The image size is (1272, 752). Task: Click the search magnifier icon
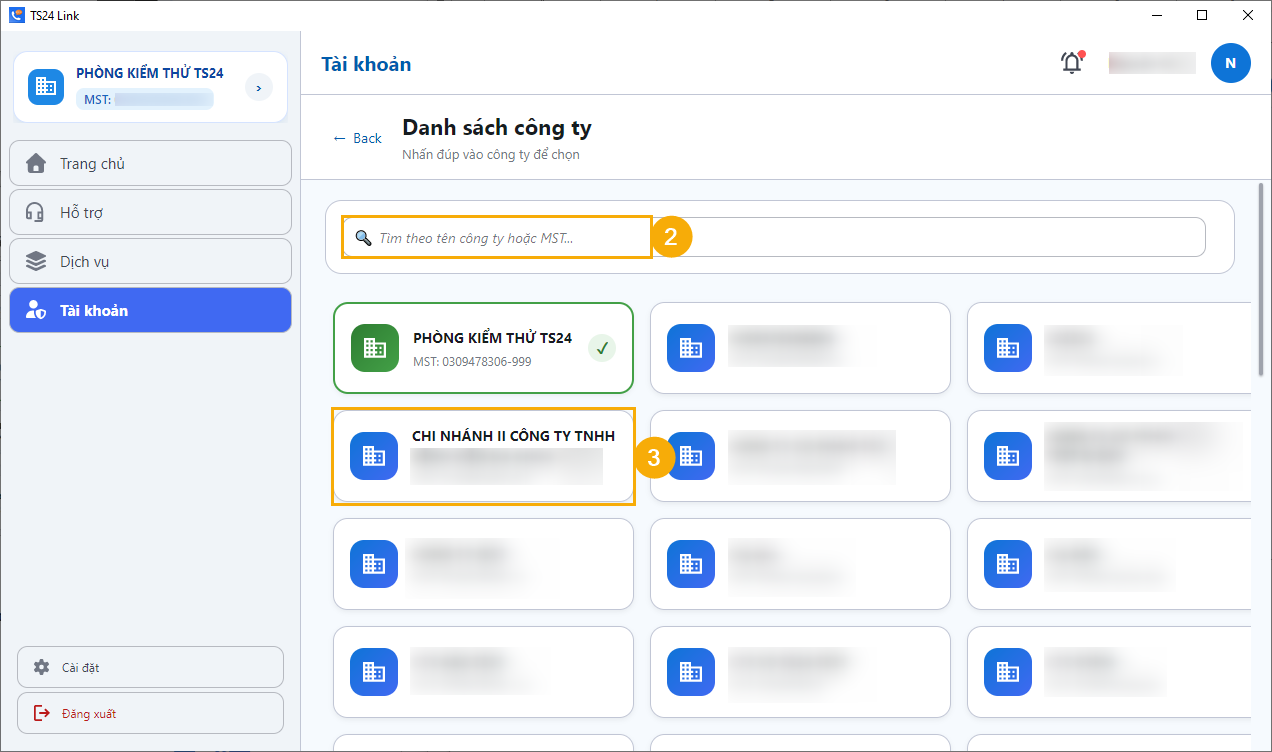363,238
